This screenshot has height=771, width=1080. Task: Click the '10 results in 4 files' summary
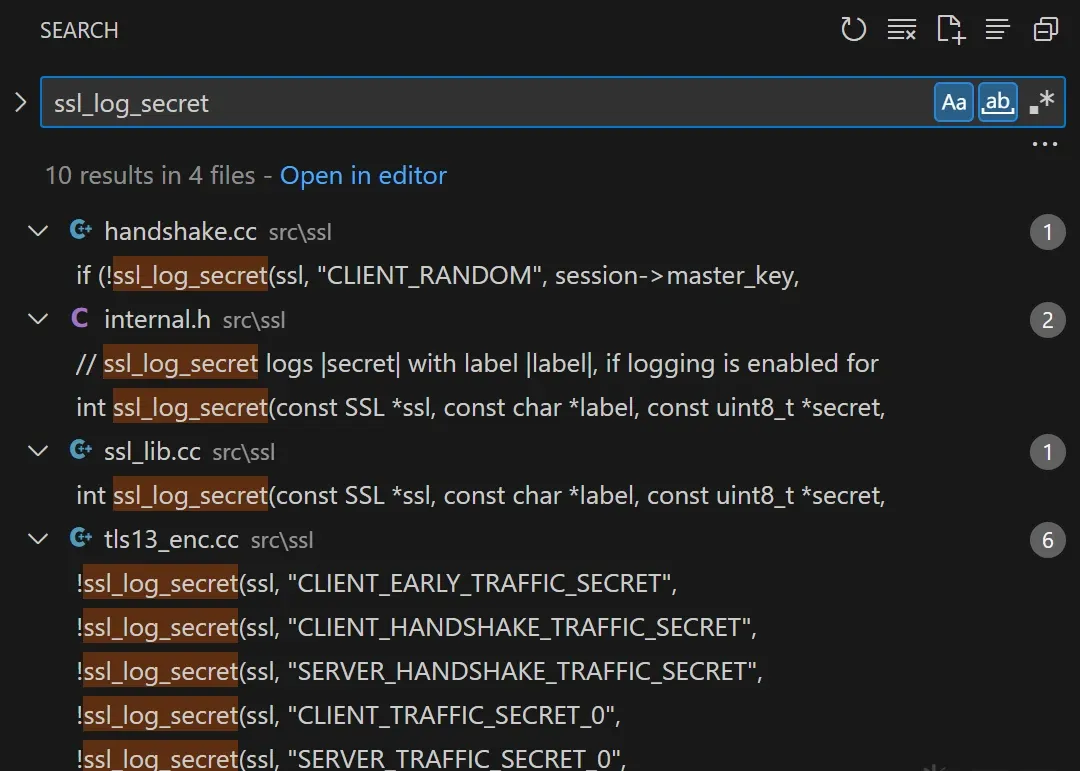[x=150, y=176]
